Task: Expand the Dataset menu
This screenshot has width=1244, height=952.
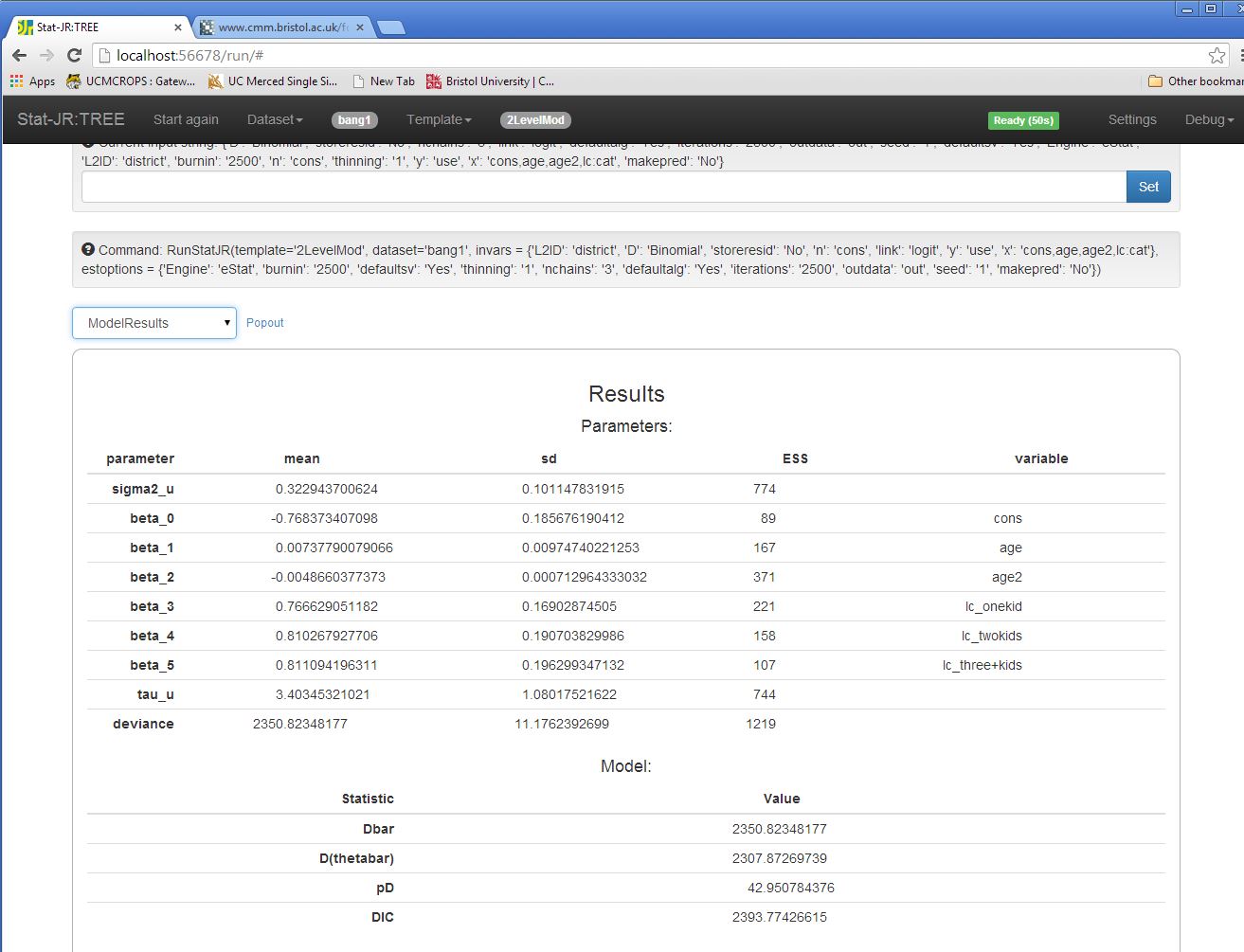Action: tap(275, 120)
